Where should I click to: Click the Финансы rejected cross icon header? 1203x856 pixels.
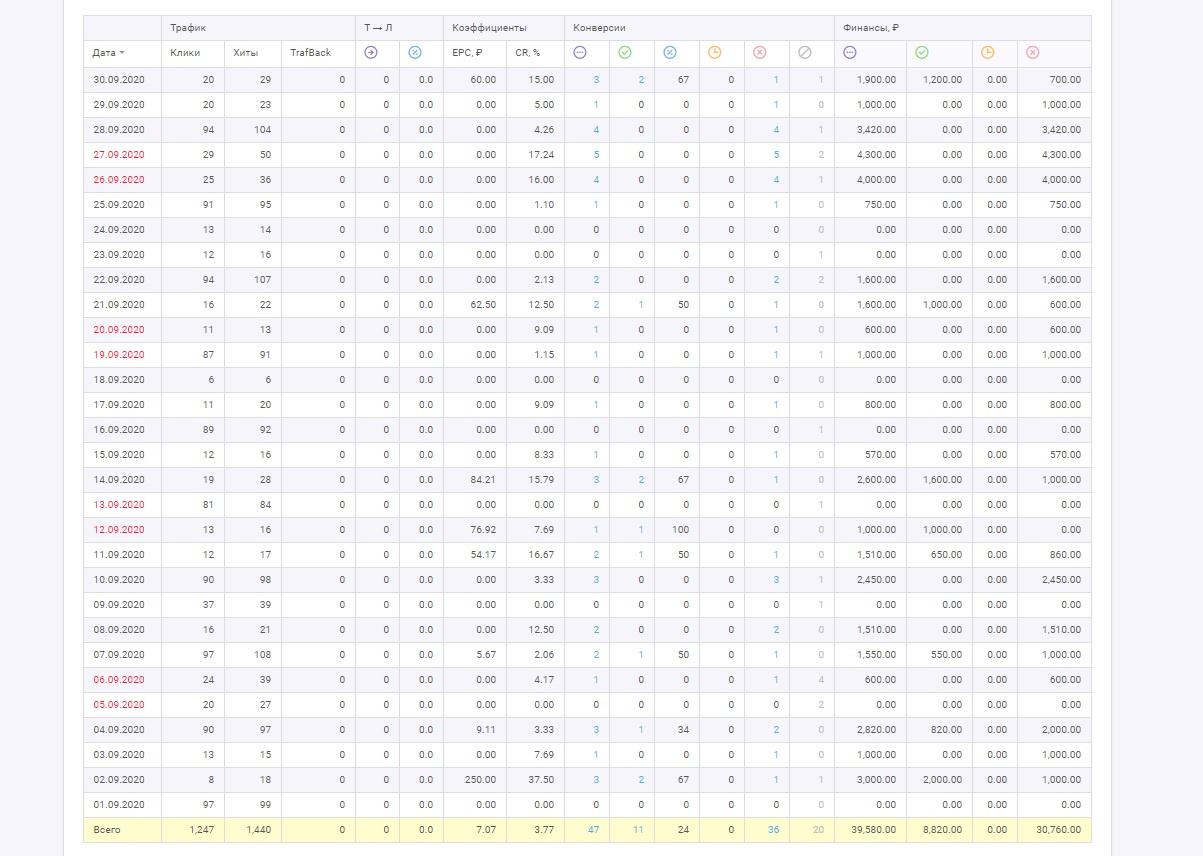point(1033,52)
